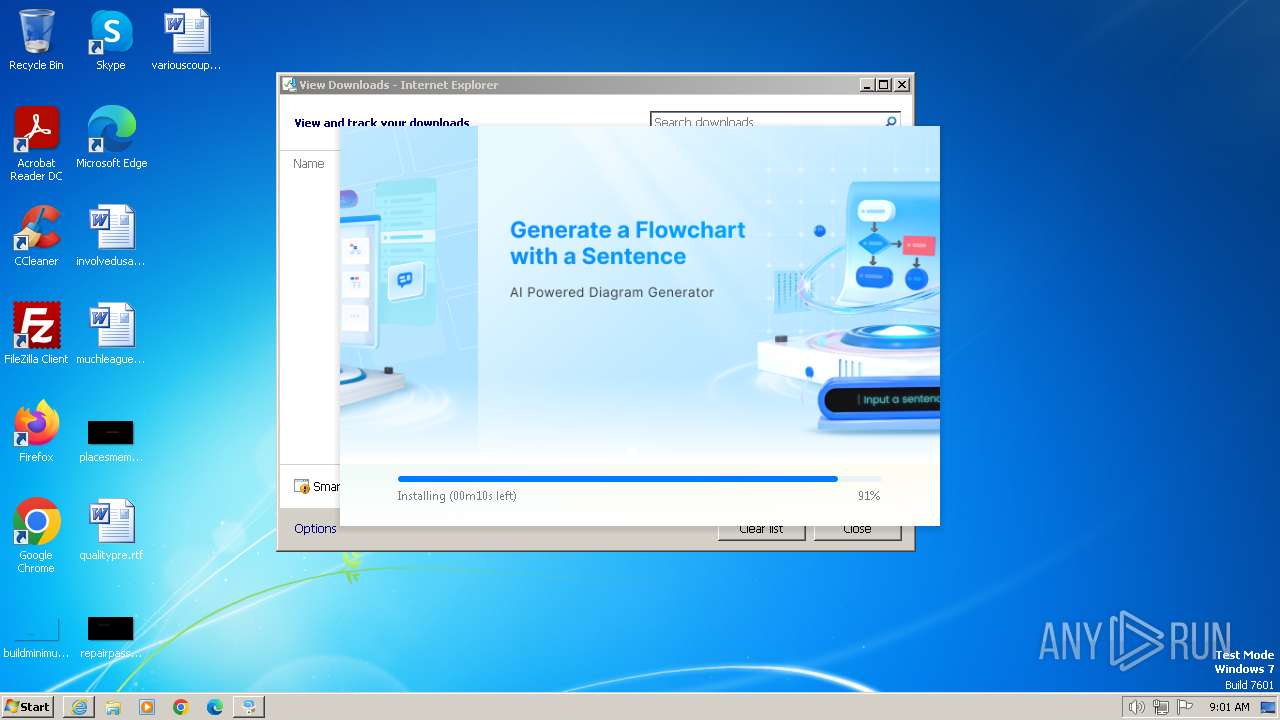
Task: Open Options link in View Downloads
Action: click(x=315, y=529)
